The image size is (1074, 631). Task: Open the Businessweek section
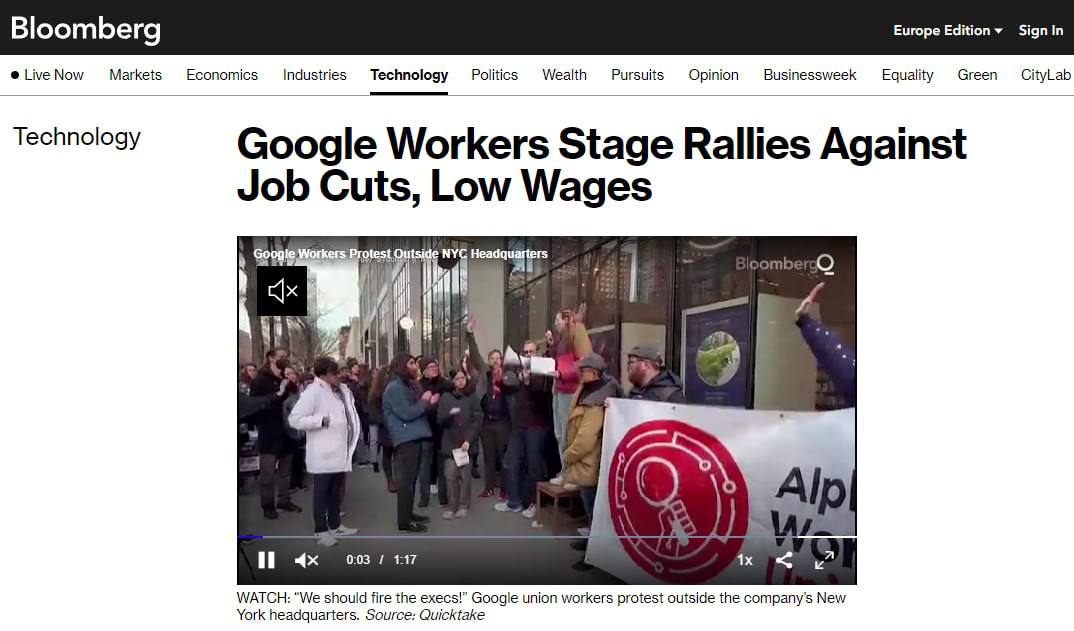[x=810, y=75]
